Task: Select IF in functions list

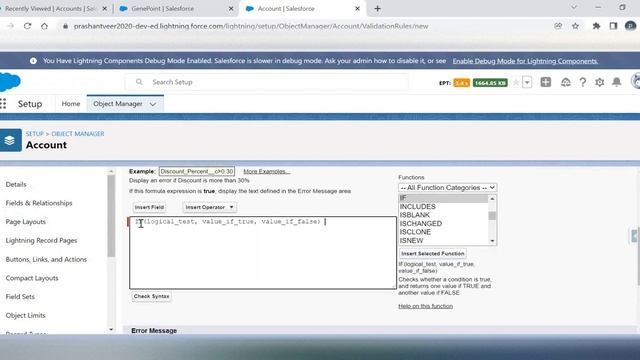Action: [x=443, y=198]
